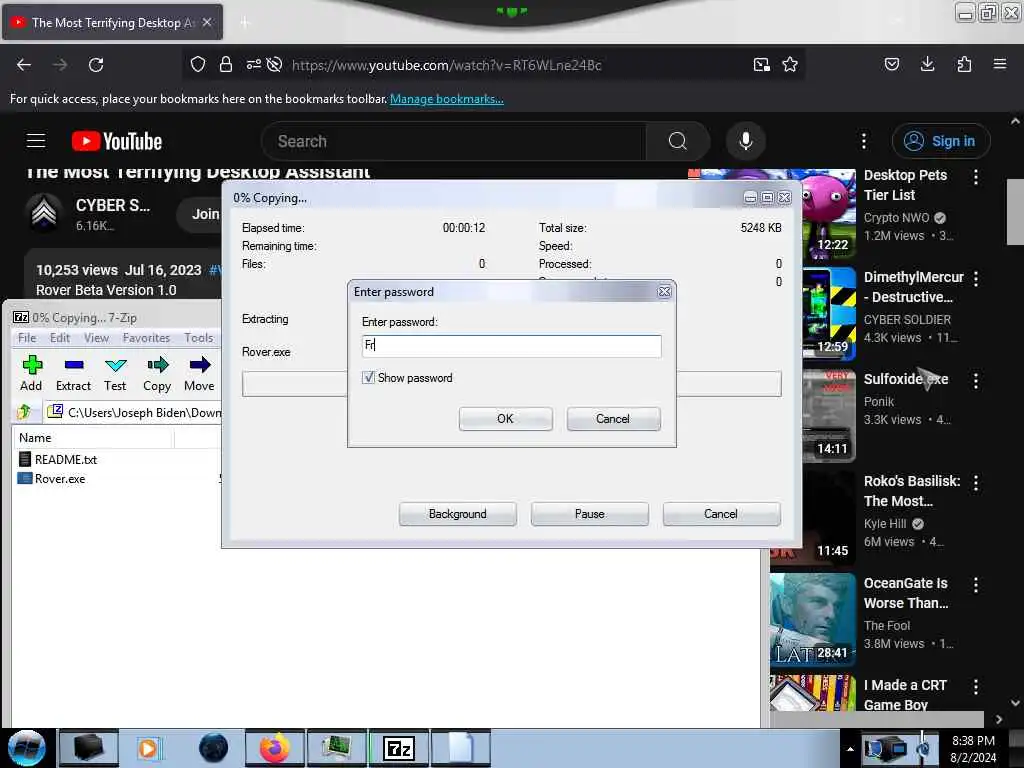
Task: Select The Most Terrifying Desktop browser tab
Action: [x=112, y=22]
